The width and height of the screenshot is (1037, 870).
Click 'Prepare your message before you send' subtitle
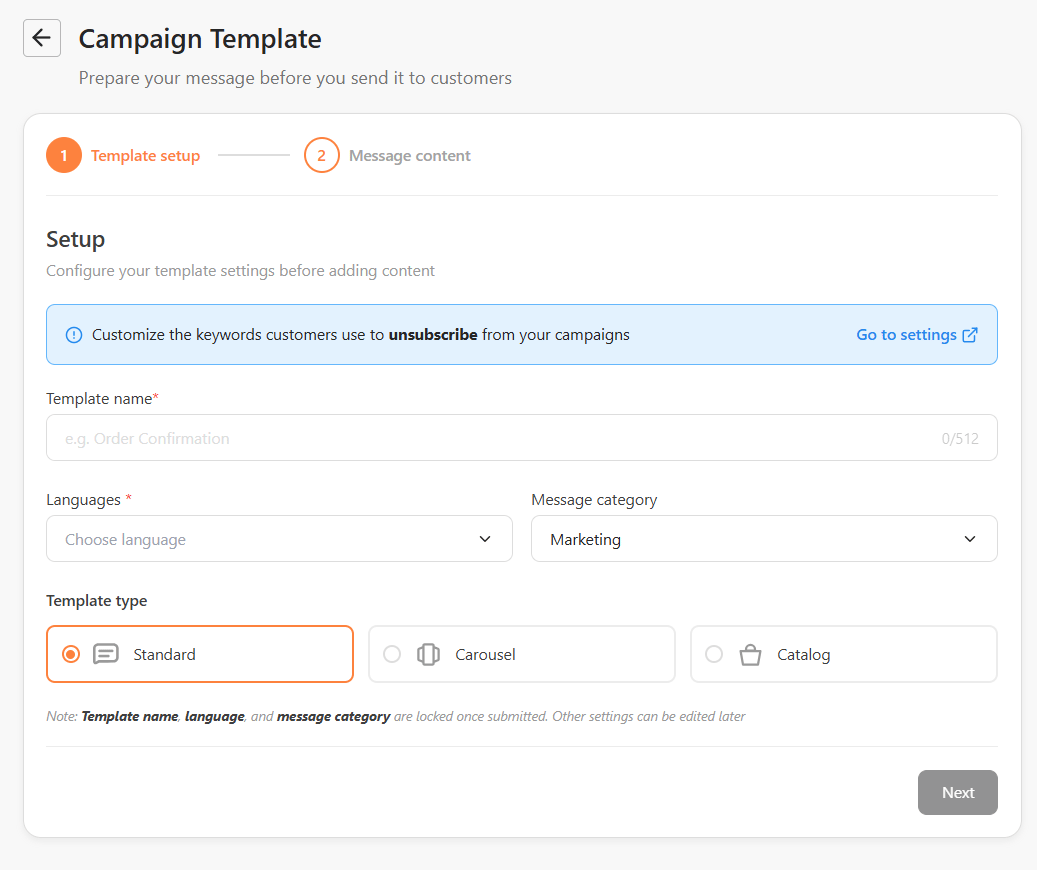pyautogui.click(x=295, y=78)
